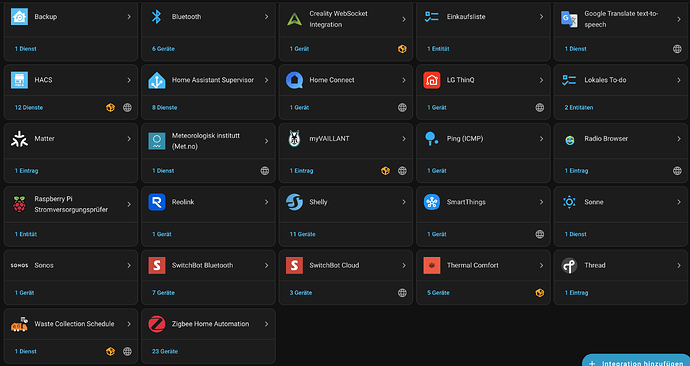
Task: Click the Sonos logo icon
Action: coord(19,265)
